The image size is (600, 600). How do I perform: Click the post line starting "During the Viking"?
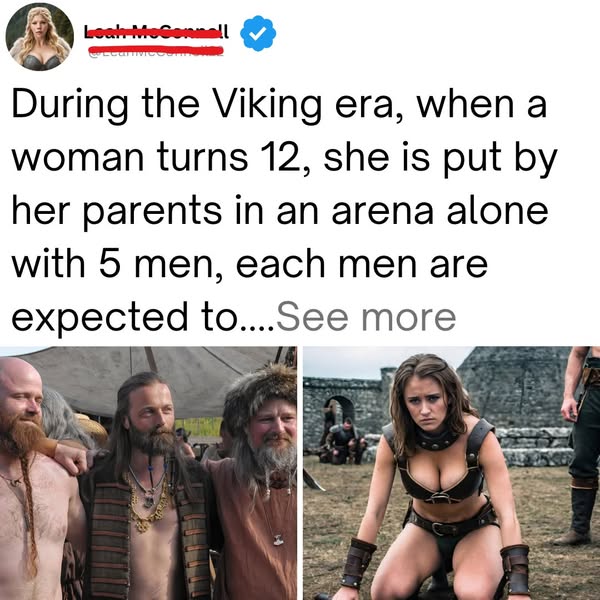[279, 104]
